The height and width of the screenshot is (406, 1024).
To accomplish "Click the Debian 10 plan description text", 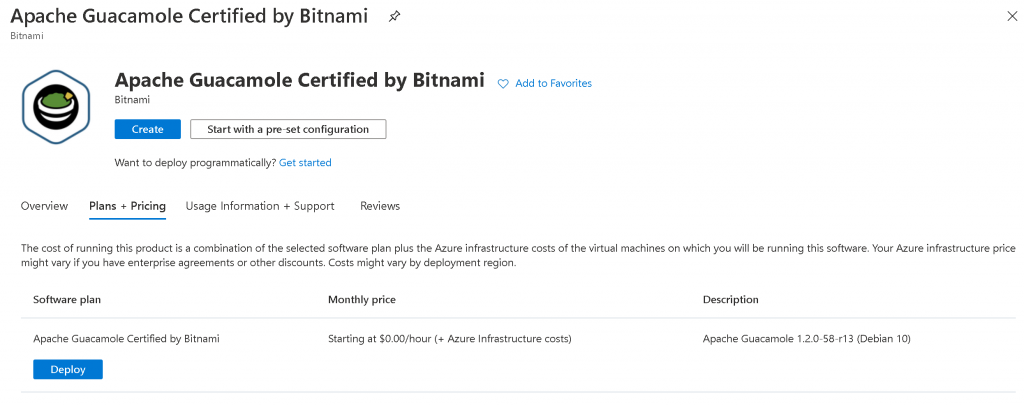I will (x=806, y=339).
